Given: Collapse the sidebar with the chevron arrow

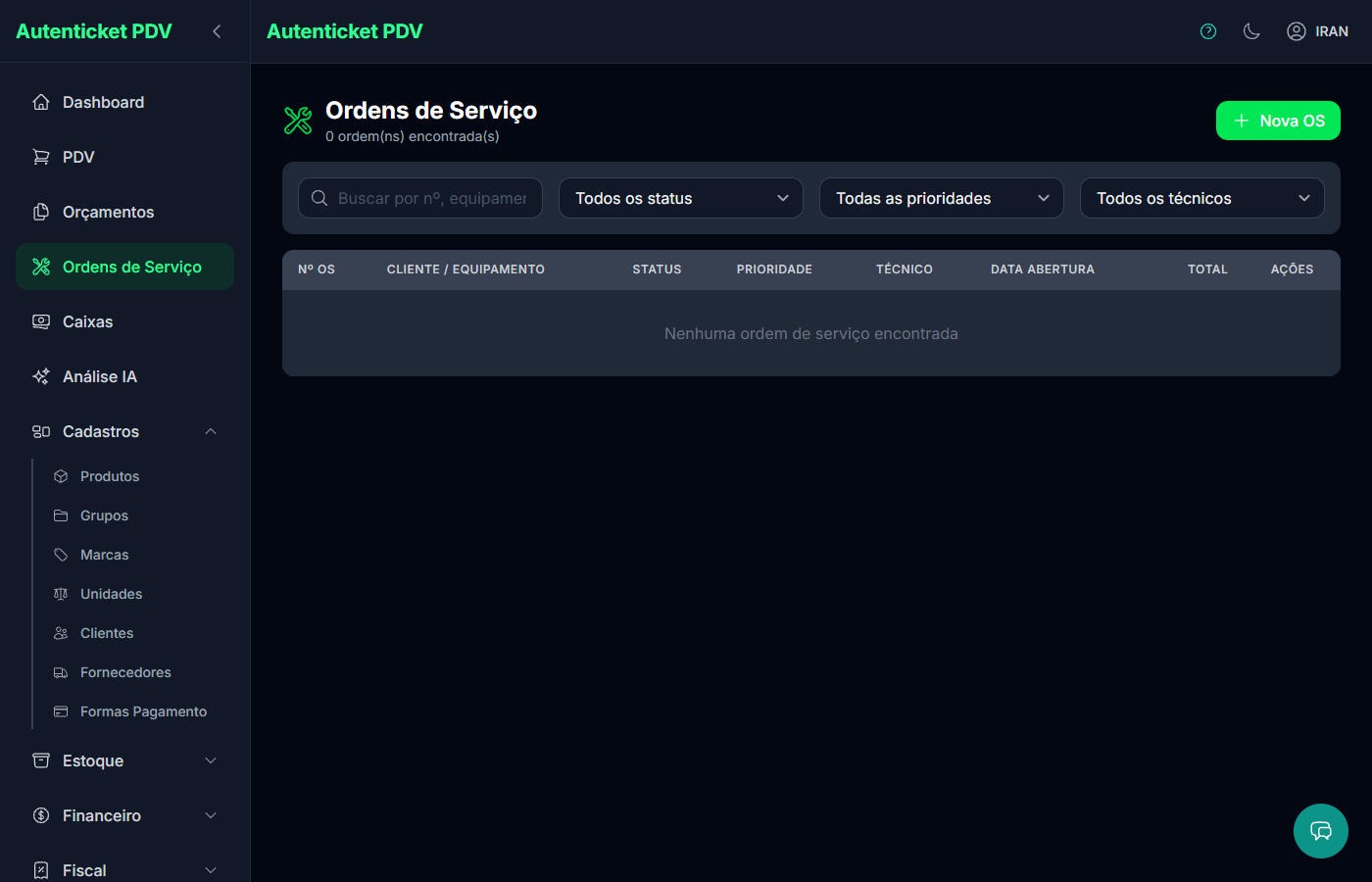Looking at the screenshot, I should pos(217,30).
